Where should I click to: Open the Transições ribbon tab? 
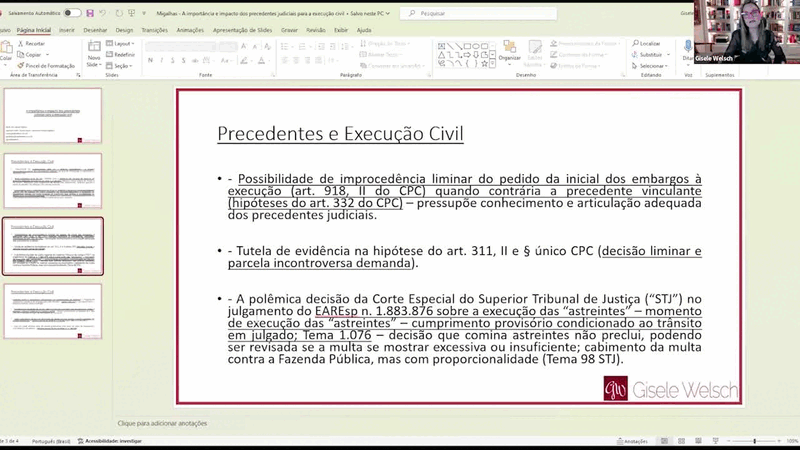coord(155,30)
